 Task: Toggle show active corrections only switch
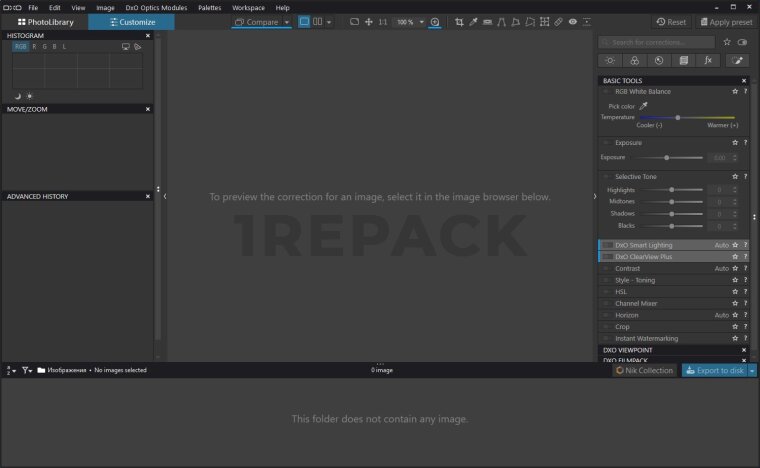(742, 42)
